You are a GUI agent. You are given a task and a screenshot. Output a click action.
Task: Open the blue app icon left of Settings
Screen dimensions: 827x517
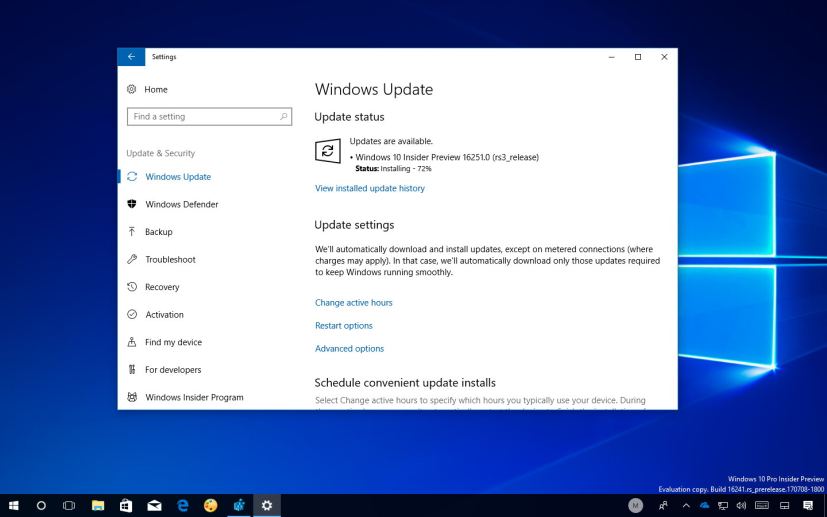(239, 505)
